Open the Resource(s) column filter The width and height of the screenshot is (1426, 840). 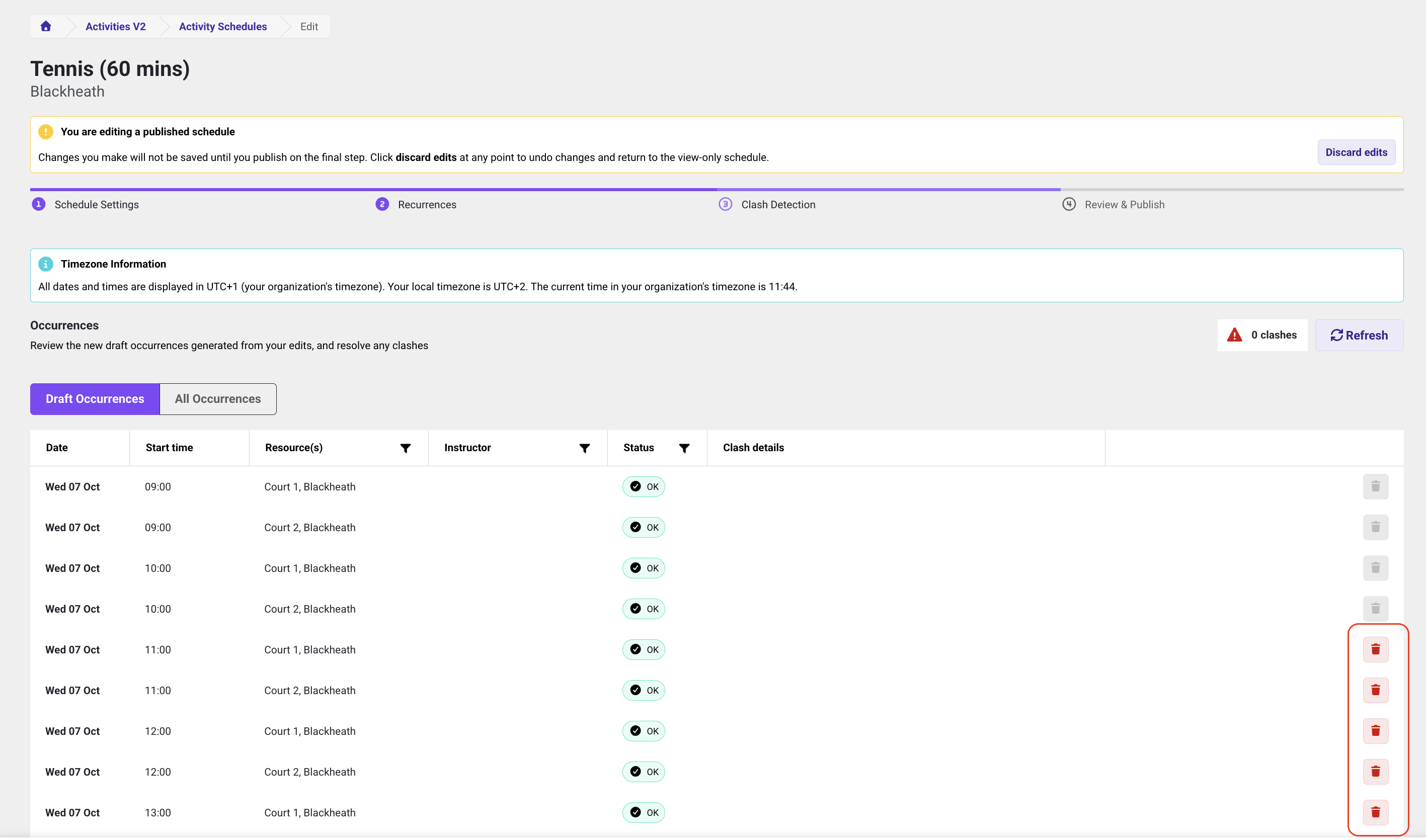pyautogui.click(x=406, y=448)
